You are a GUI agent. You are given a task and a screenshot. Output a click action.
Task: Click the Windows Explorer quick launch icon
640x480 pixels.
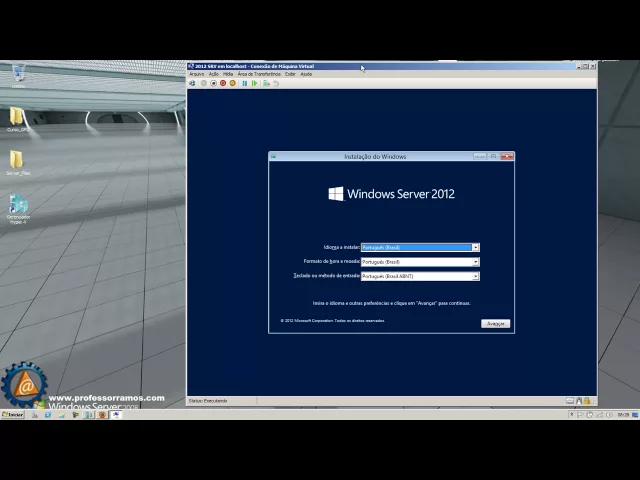coord(61,415)
